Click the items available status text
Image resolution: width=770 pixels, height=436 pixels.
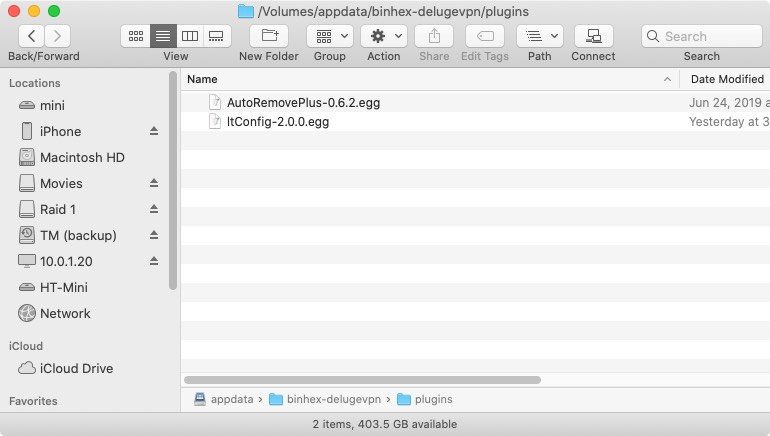(385, 424)
